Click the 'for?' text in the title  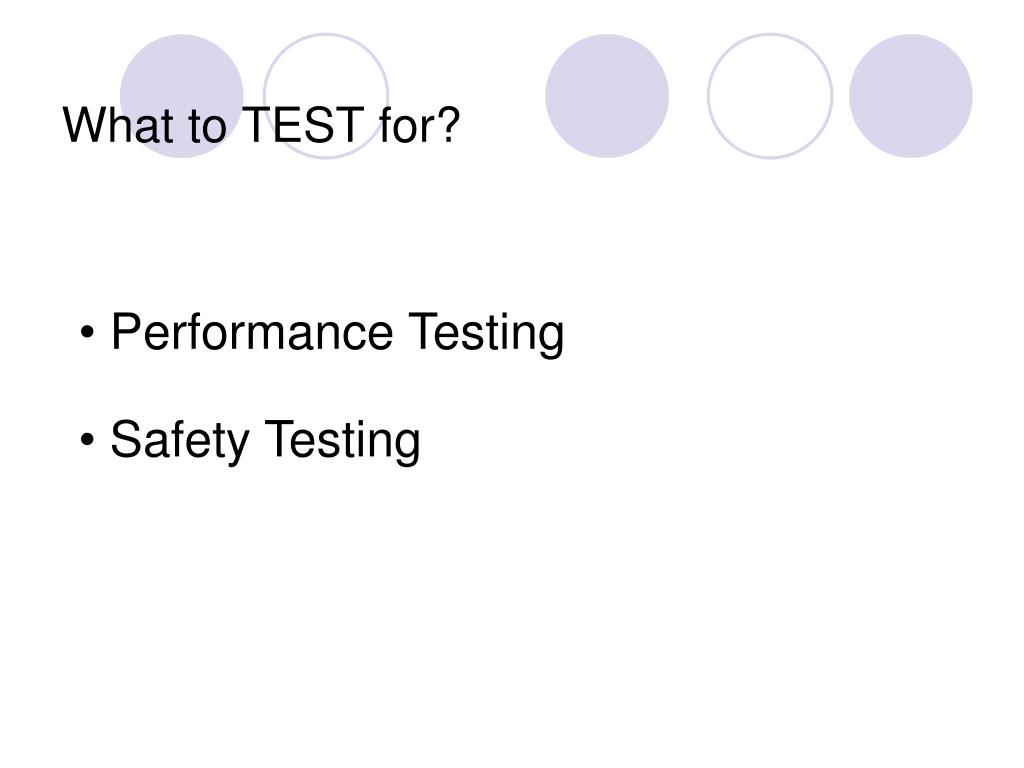click(419, 125)
